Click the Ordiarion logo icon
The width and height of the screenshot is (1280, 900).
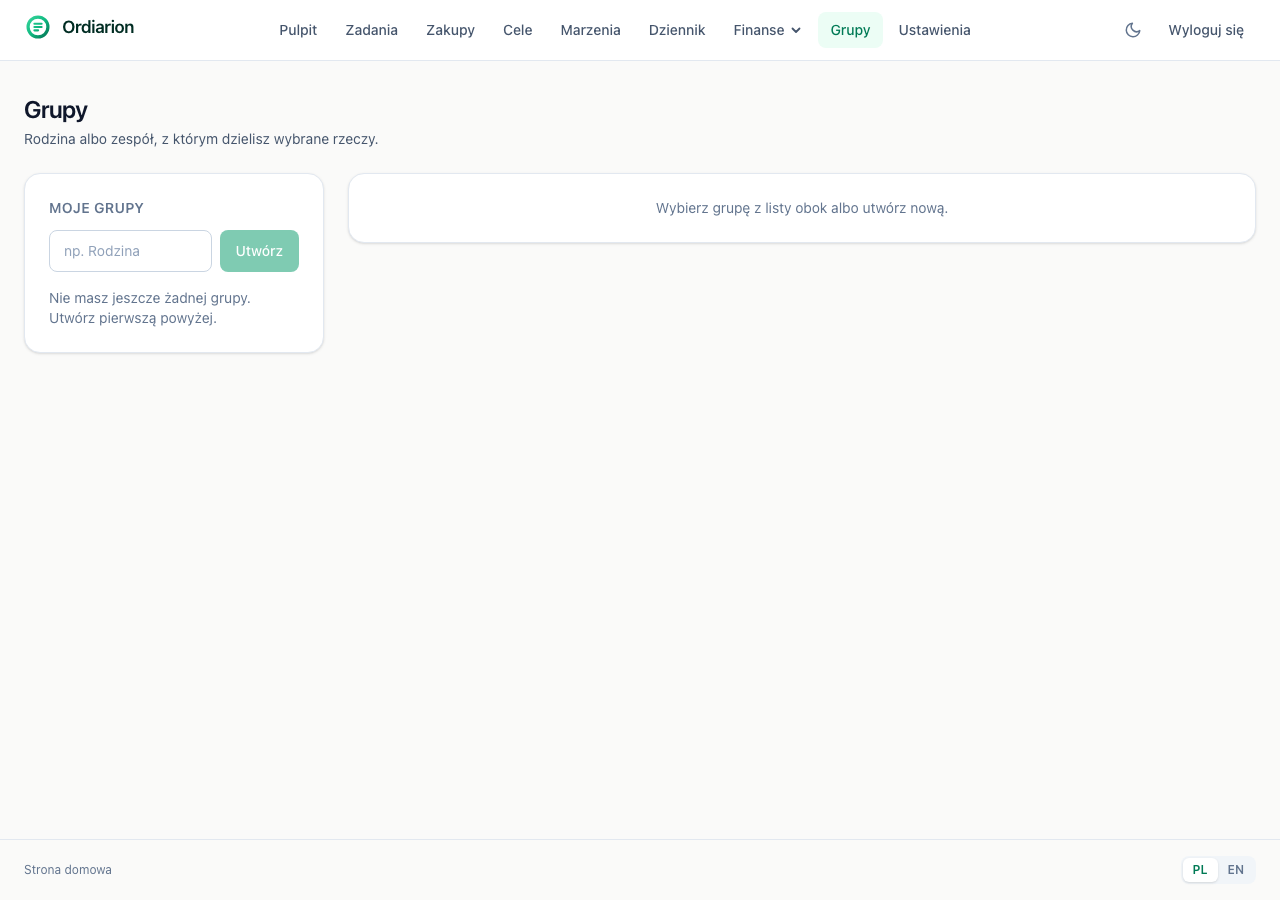[38, 27]
